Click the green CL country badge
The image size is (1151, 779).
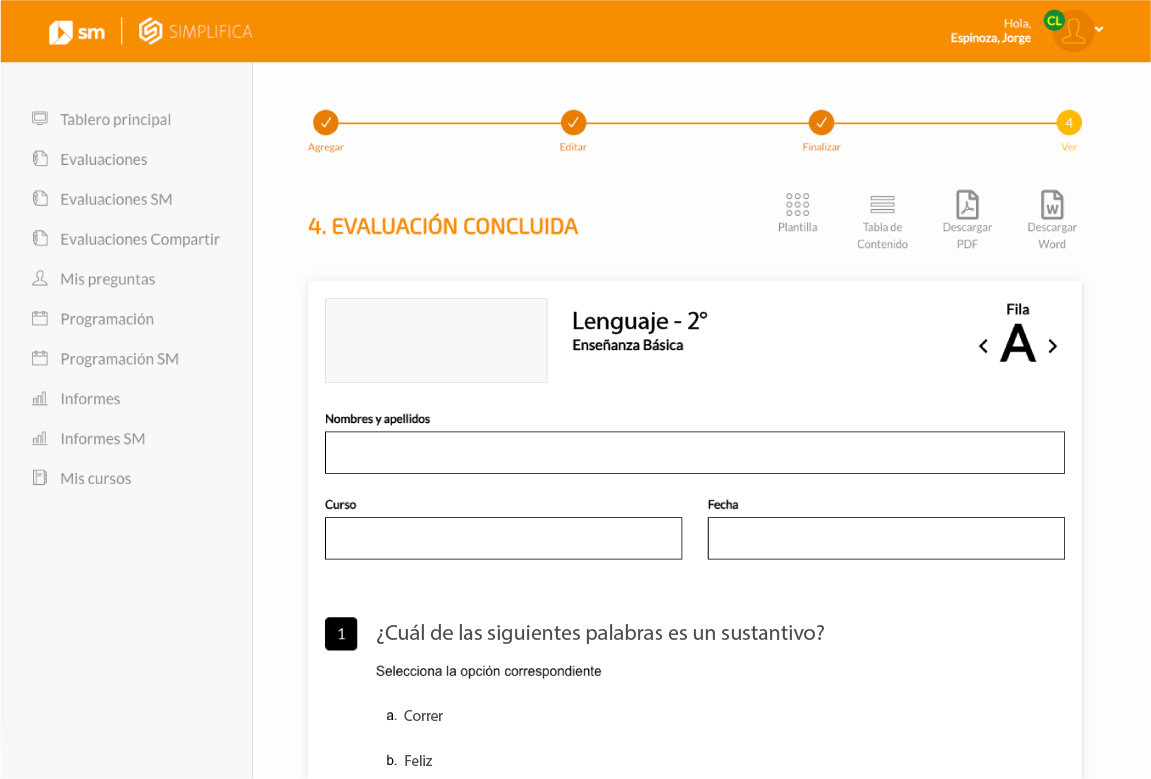tap(1055, 21)
